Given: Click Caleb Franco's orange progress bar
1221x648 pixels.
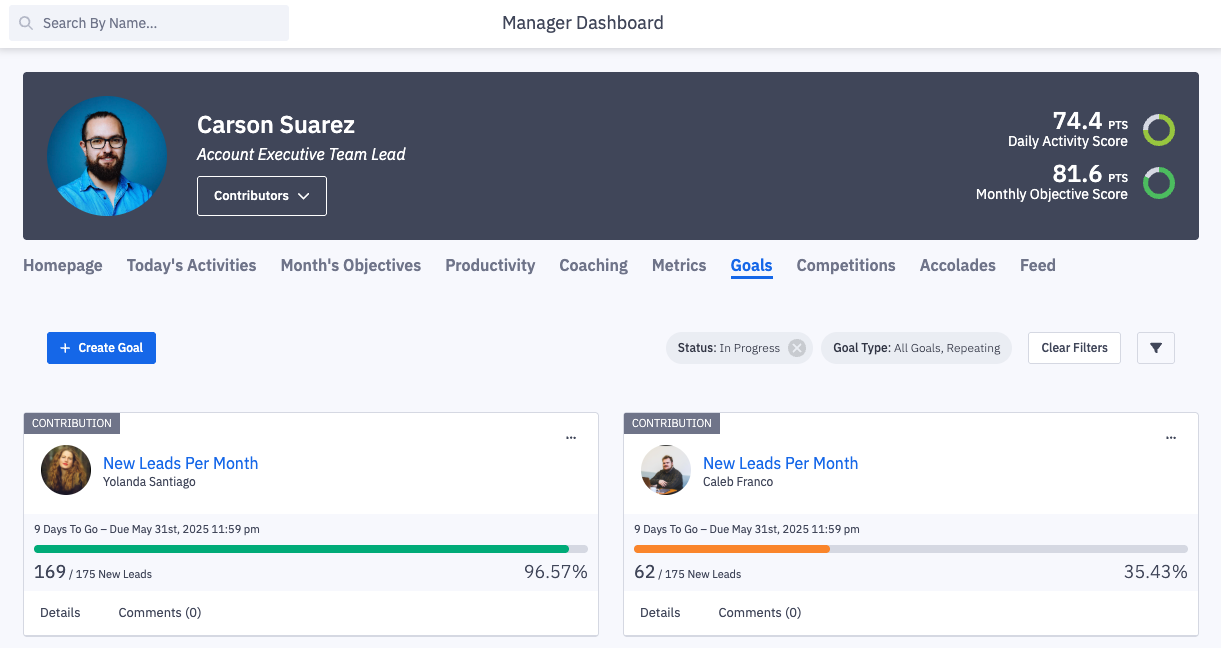Looking at the screenshot, I should (x=732, y=549).
